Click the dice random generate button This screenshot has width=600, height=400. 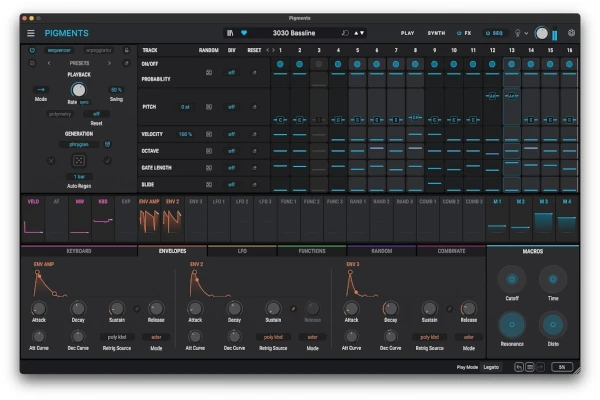pyautogui.click(x=79, y=161)
